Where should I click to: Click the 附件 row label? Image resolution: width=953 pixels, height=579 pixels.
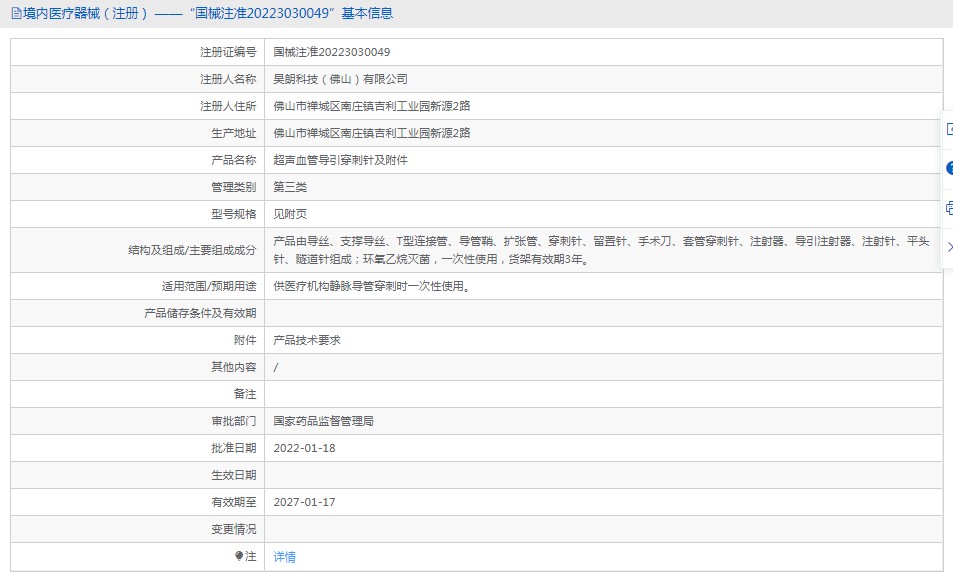tap(245, 340)
